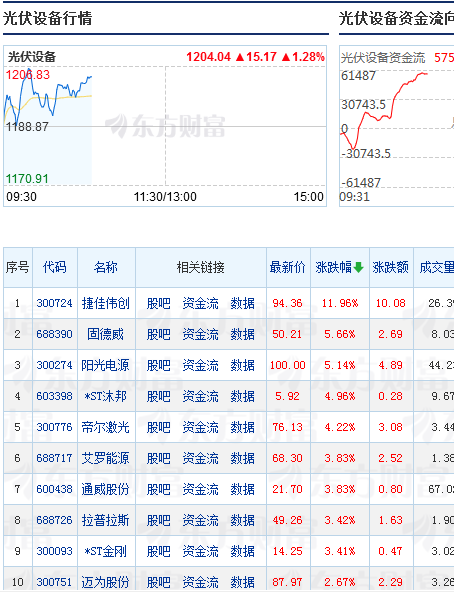454x596 pixels.
Task: Open 股吧 link for *ST沐邦
Action: [x=159, y=396]
